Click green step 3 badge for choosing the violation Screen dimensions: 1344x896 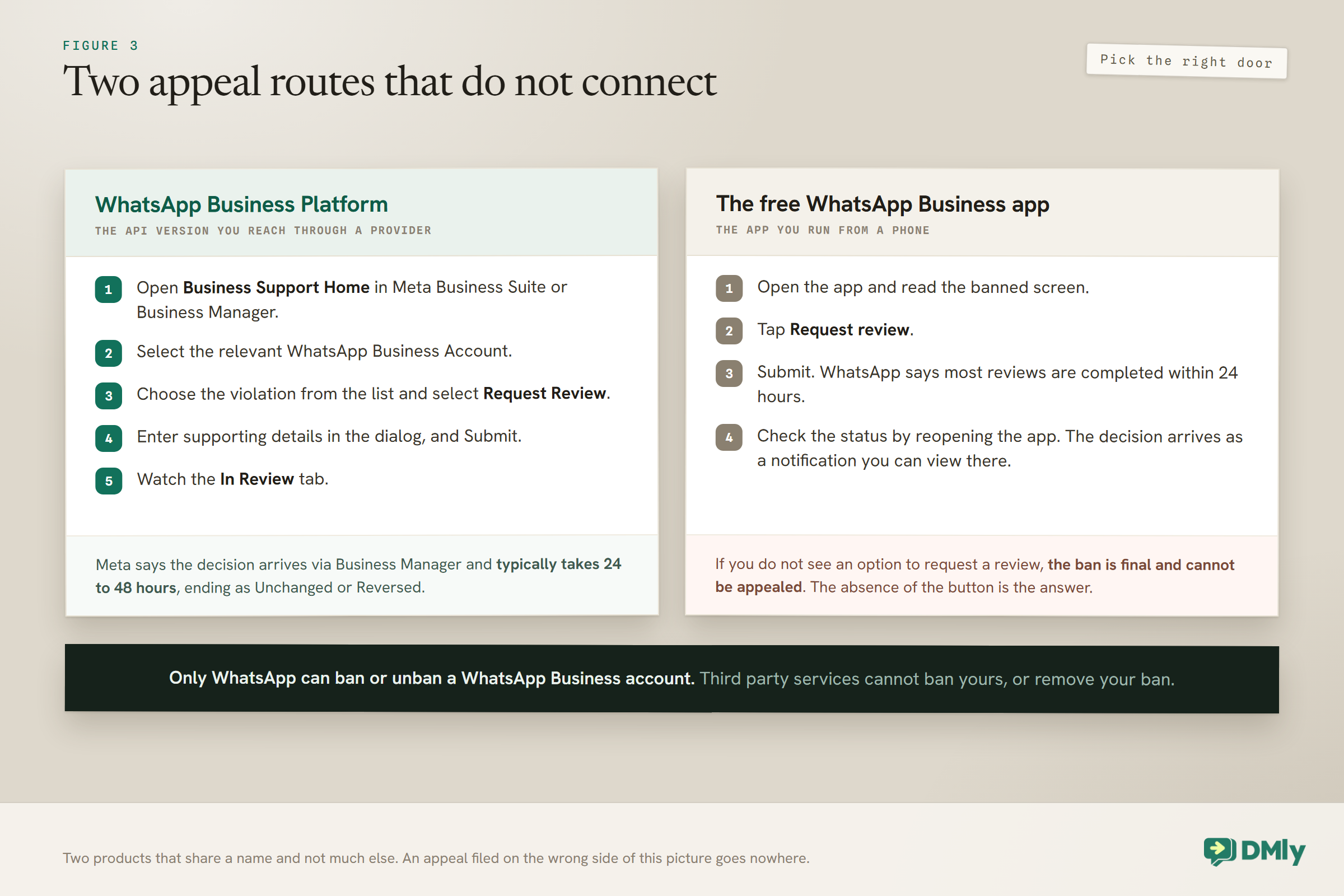point(109,396)
